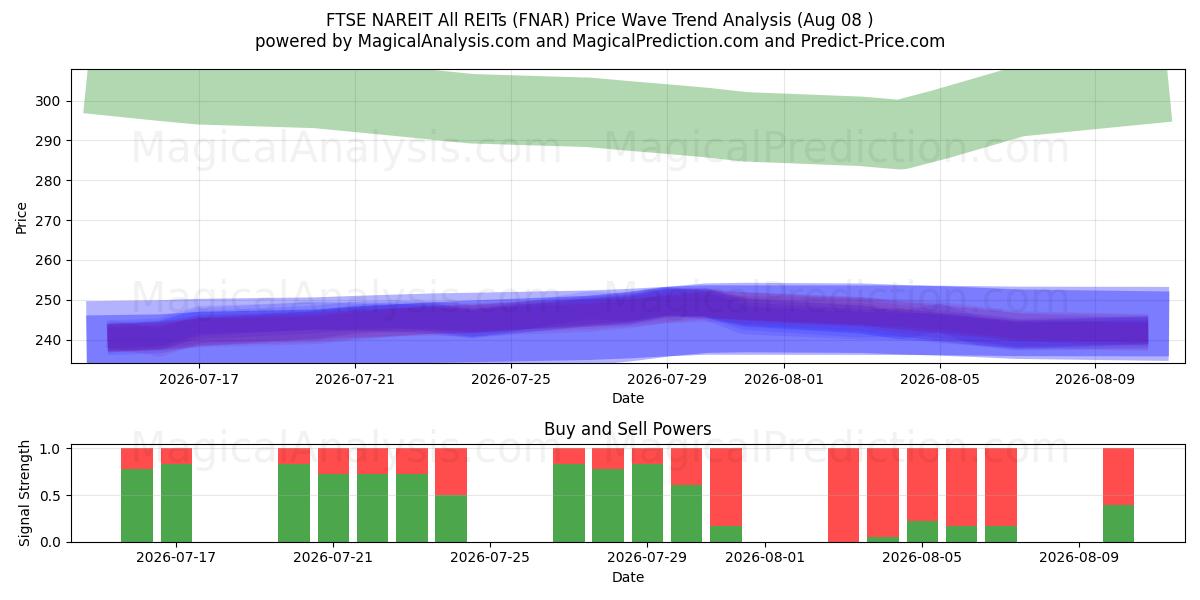
Task: Click the FTSE NAREIT All REITs chart title
Action: pos(600,20)
